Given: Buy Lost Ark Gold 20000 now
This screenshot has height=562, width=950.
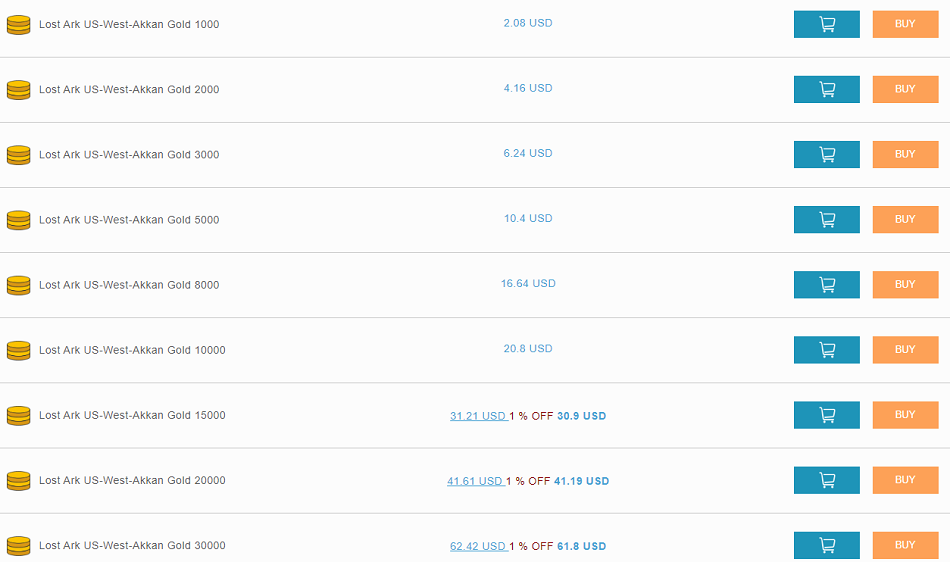Looking at the screenshot, I should click(905, 480).
